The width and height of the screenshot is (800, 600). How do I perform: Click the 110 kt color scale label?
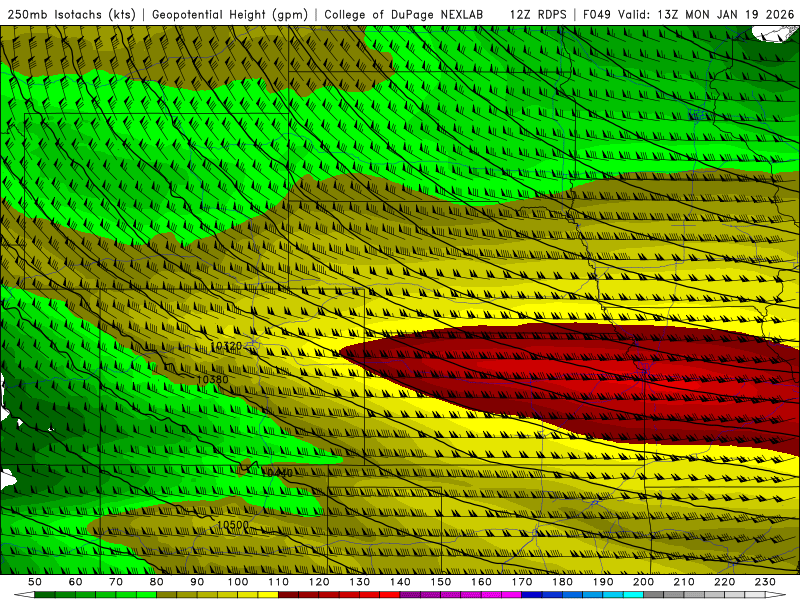click(279, 582)
